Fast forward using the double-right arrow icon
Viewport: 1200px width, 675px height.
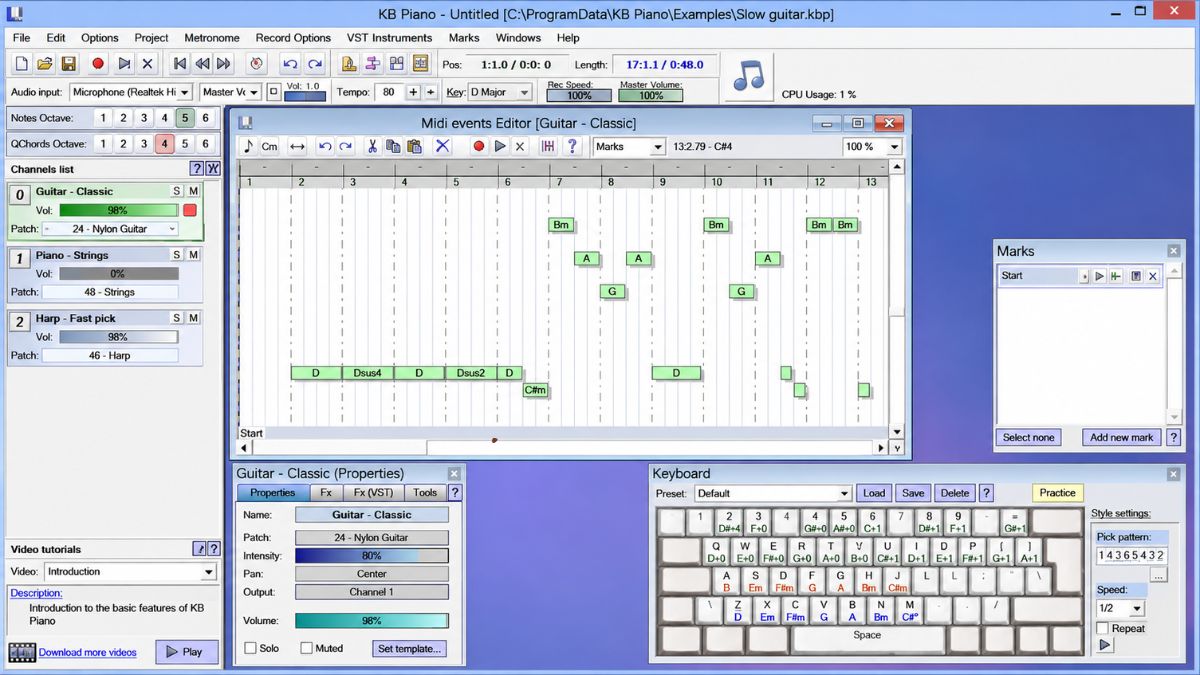[x=224, y=64]
